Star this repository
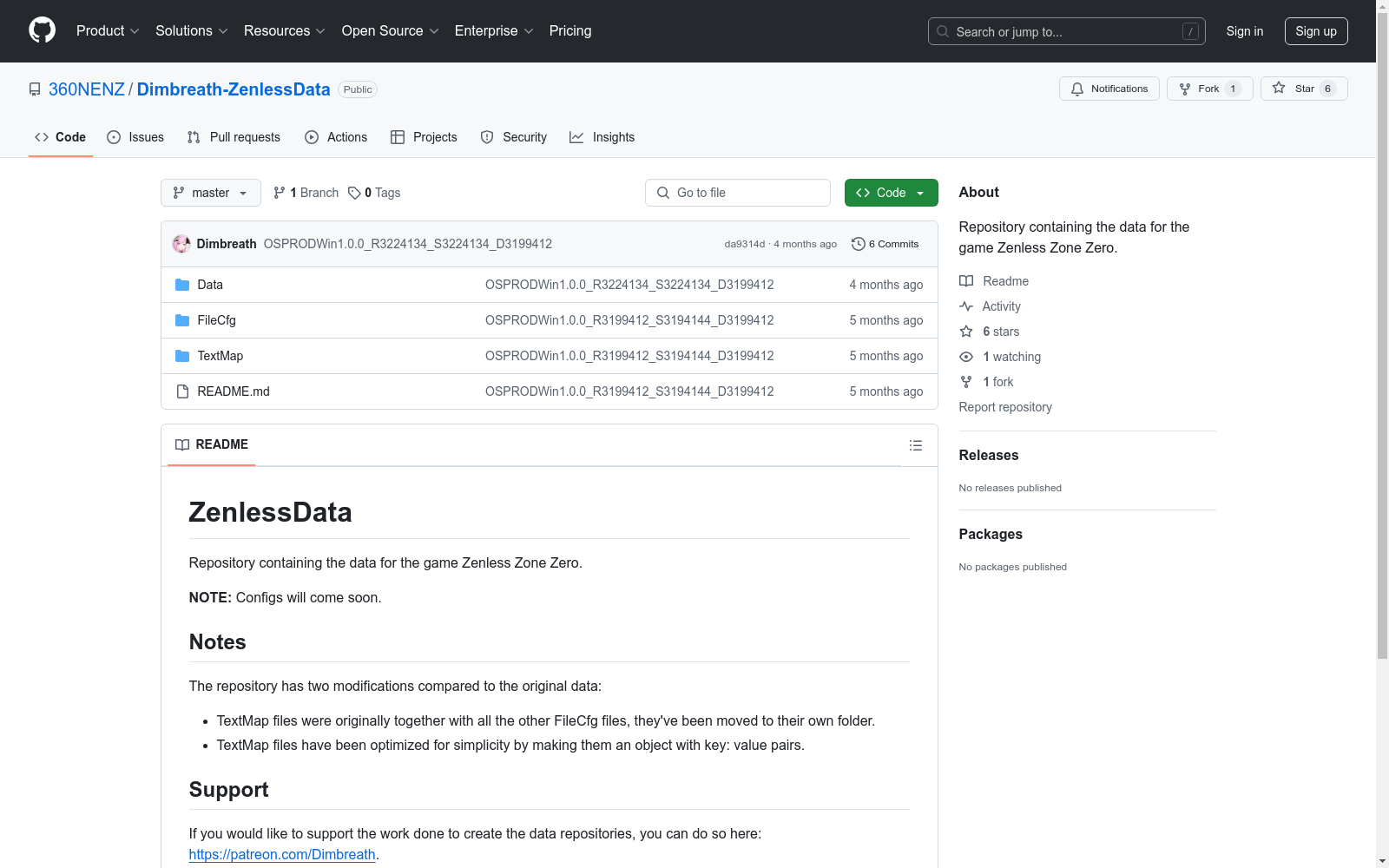Screen dimensions: 1389x868 1304,89
